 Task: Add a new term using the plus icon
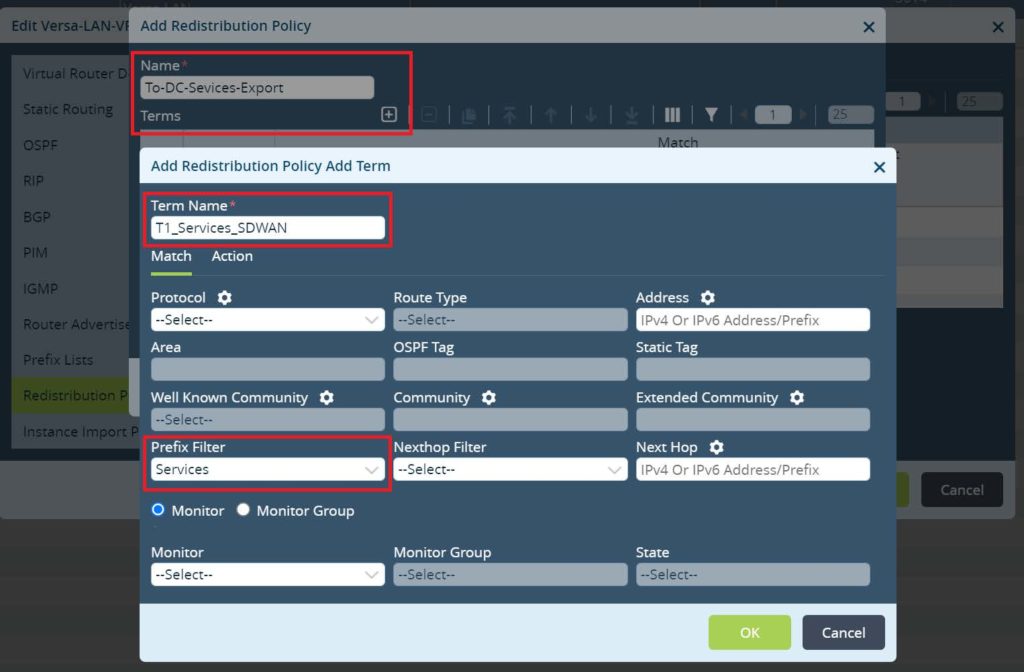tap(389, 113)
